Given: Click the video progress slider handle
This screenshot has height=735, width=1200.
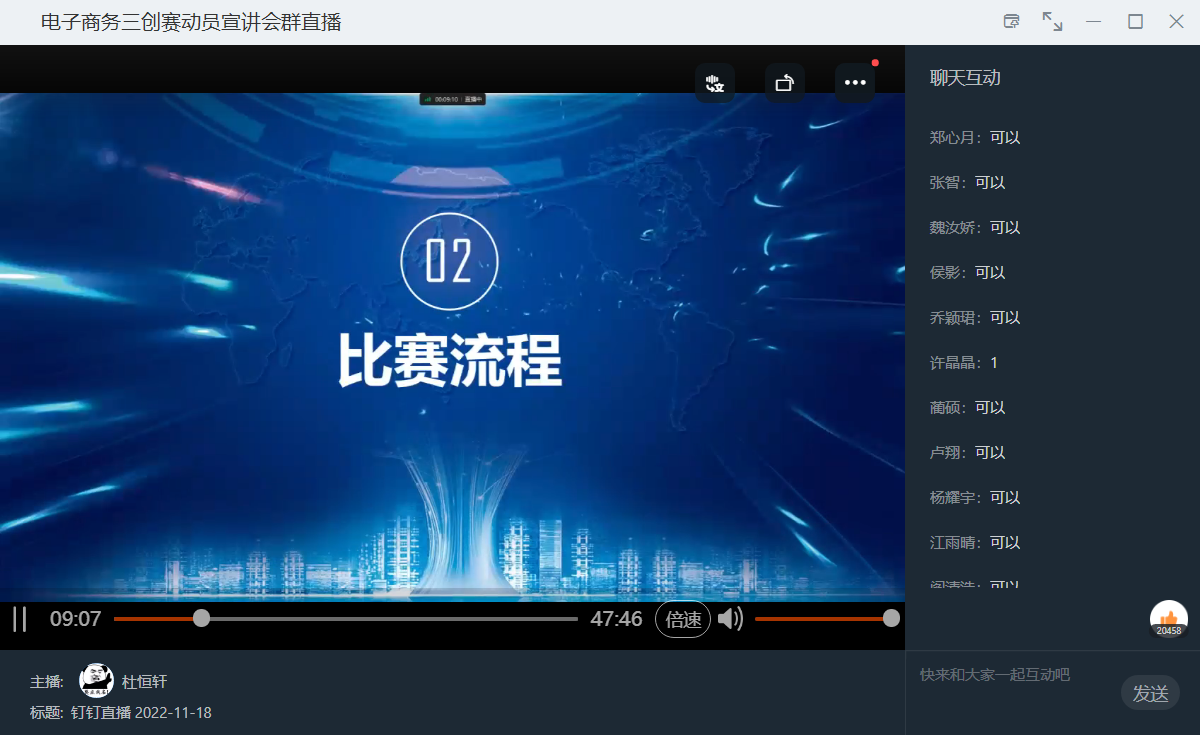Looking at the screenshot, I should pos(201,619).
